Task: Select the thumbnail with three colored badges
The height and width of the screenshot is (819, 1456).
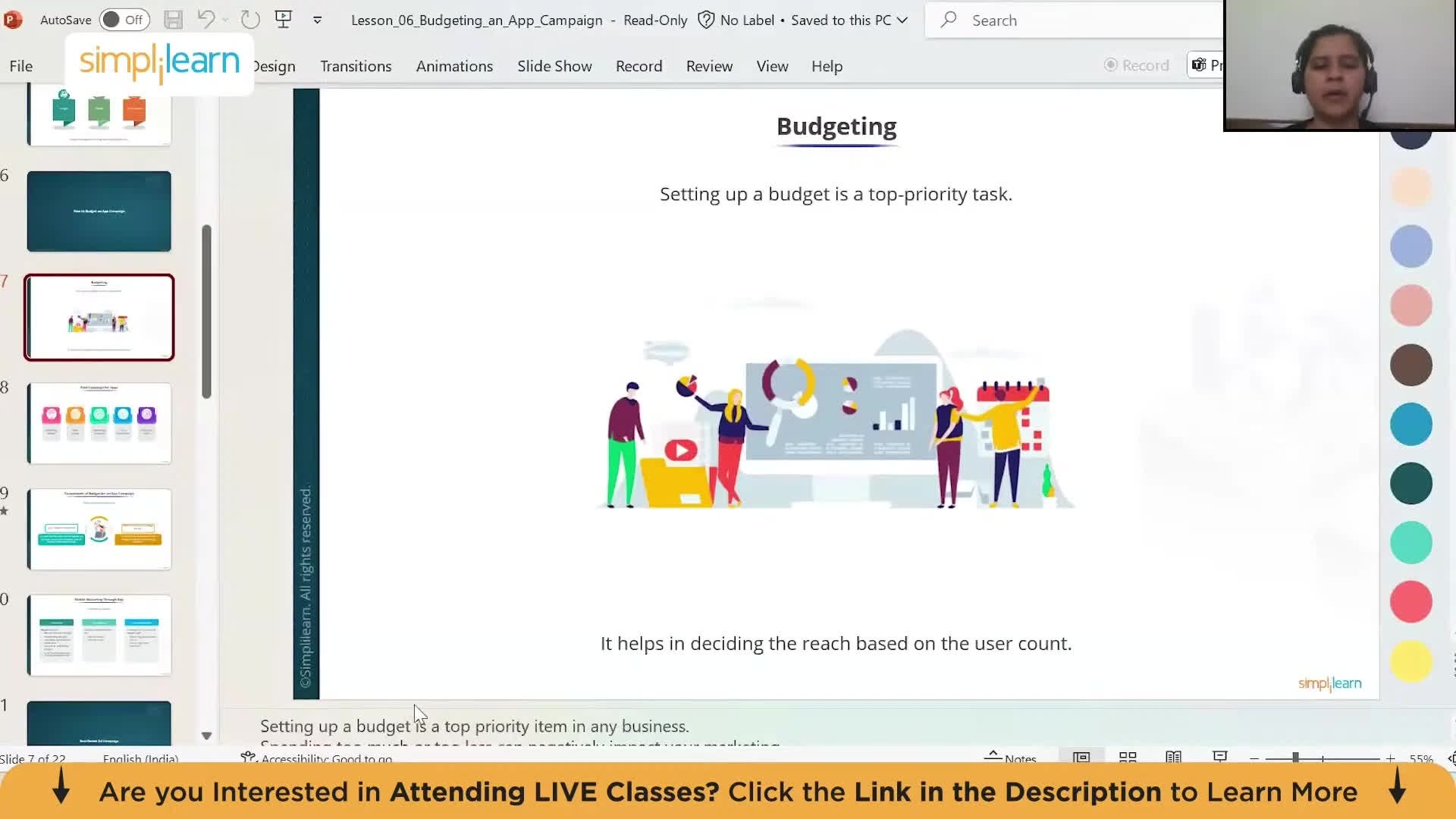Action: click(99, 115)
